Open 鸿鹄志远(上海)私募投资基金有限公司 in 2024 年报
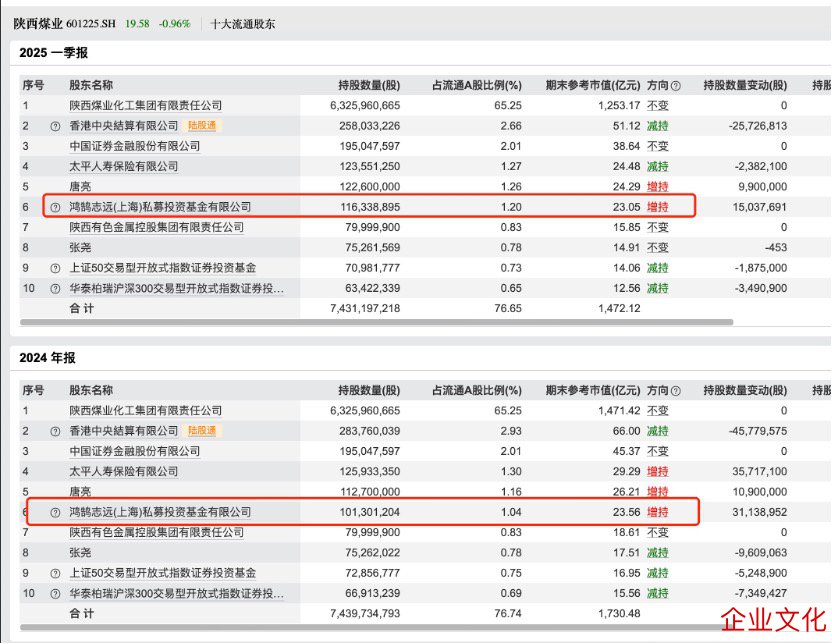The height and width of the screenshot is (644, 832). (160, 512)
